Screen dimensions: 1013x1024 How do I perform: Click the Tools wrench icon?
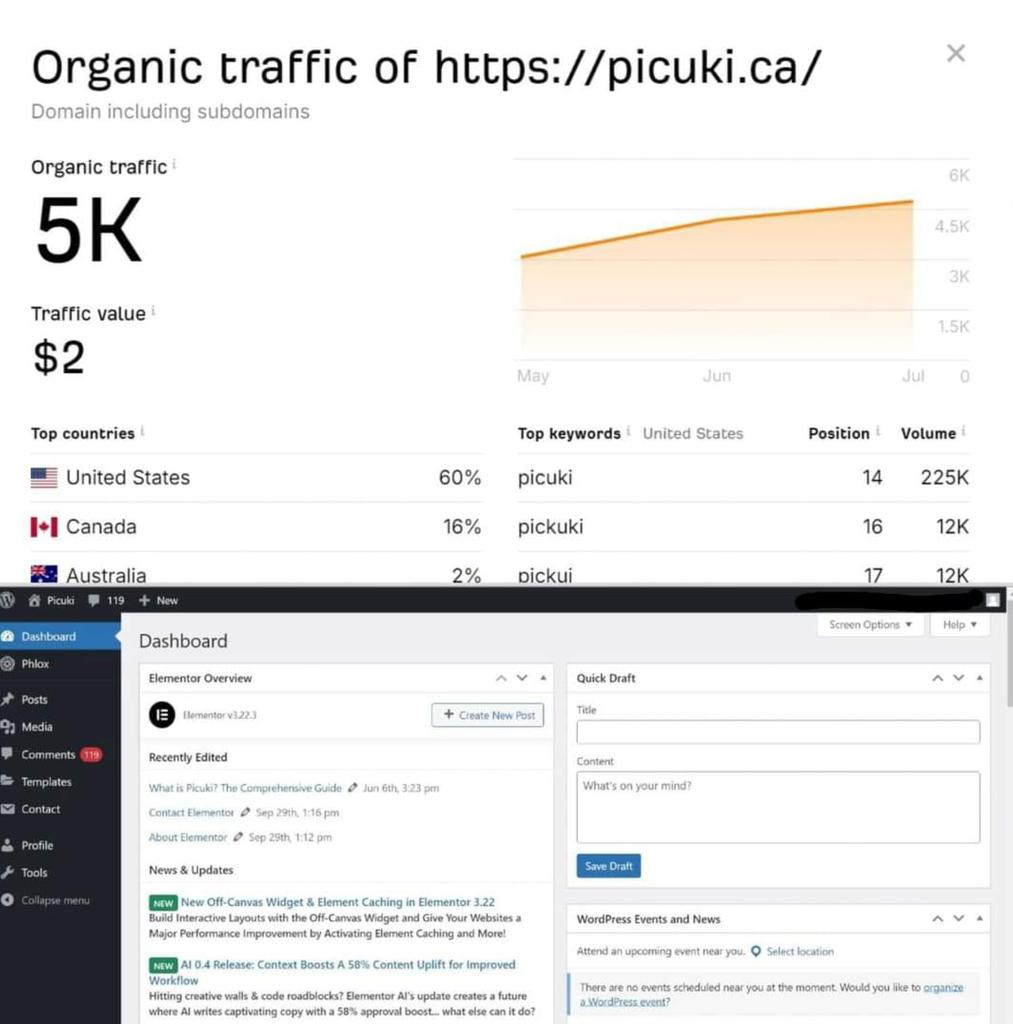tap(7, 872)
